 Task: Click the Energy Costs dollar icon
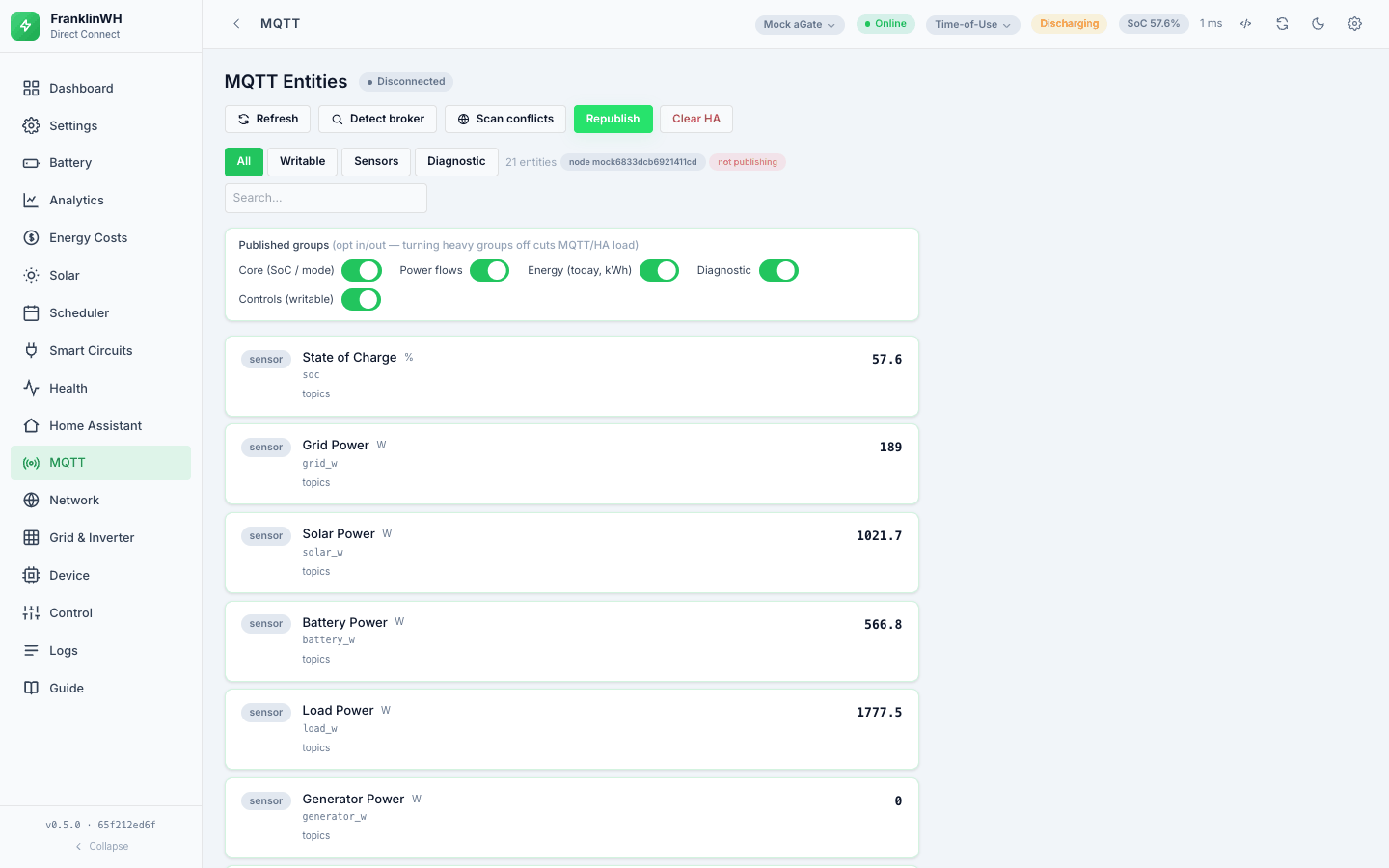pyautogui.click(x=31, y=238)
